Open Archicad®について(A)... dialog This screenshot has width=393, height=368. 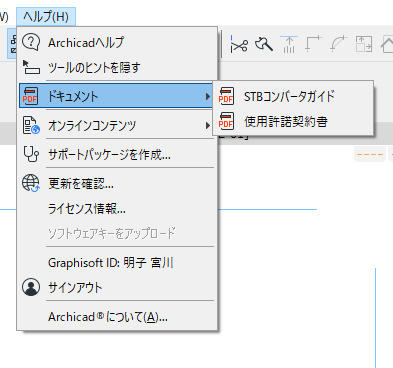tap(116, 317)
